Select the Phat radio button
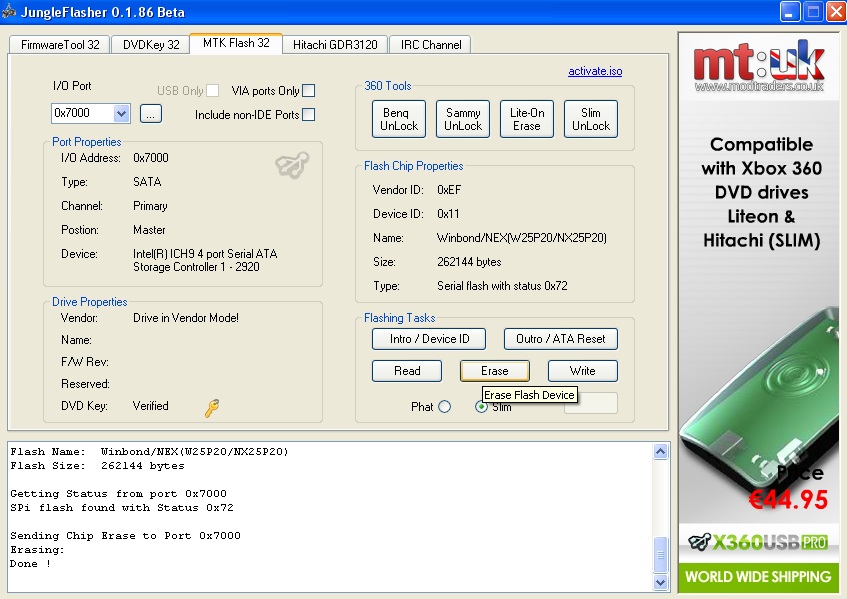Viewport: 847px width, 599px height. pyautogui.click(x=444, y=407)
